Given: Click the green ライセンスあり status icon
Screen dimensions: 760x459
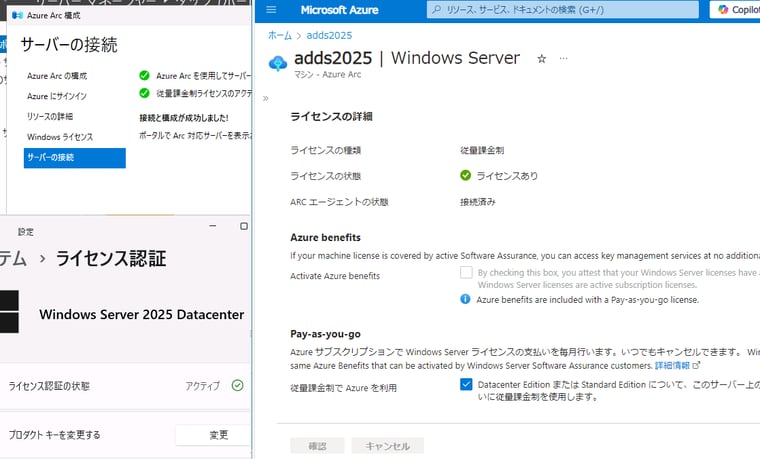Looking at the screenshot, I should tap(465, 175).
